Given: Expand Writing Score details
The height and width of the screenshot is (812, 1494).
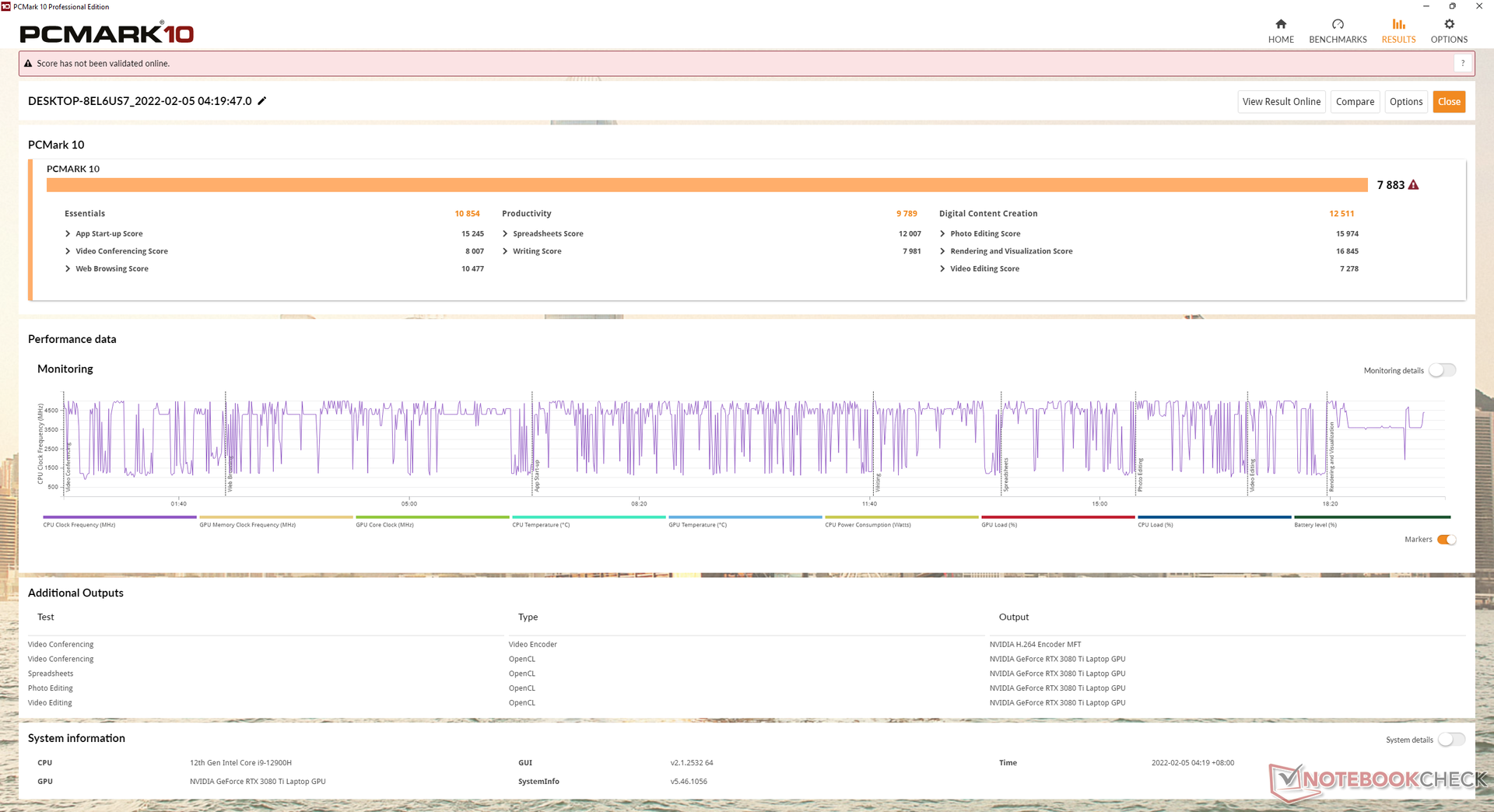Looking at the screenshot, I should tap(505, 251).
